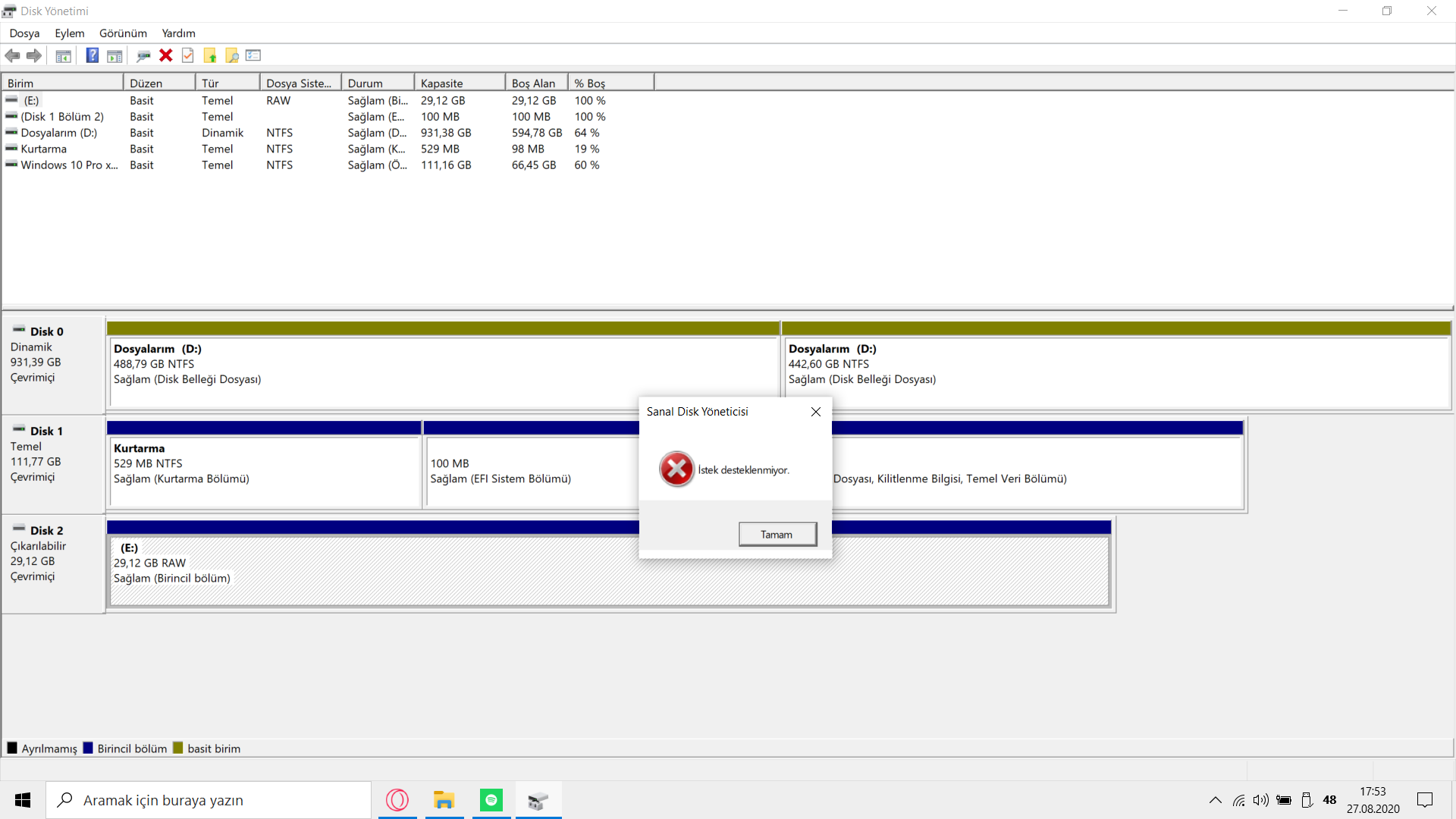Click the Windows search box on the taskbar
The image size is (1456, 819).
[x=209, y=800]
